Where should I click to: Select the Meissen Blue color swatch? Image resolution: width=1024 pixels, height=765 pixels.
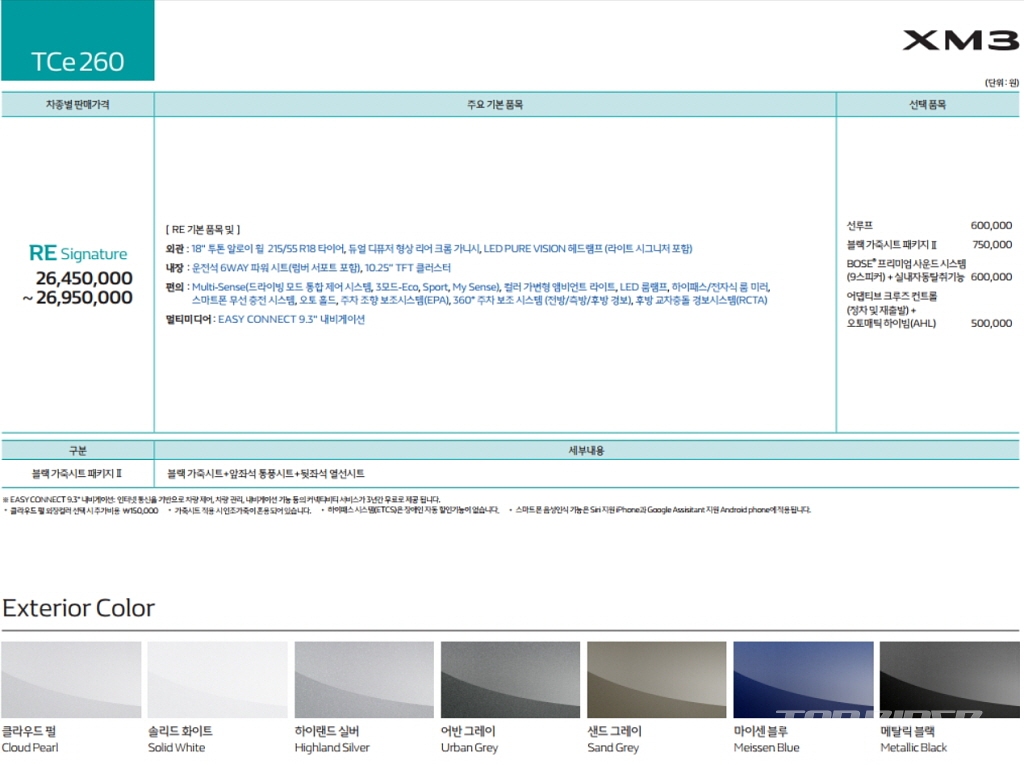point(803,679)
